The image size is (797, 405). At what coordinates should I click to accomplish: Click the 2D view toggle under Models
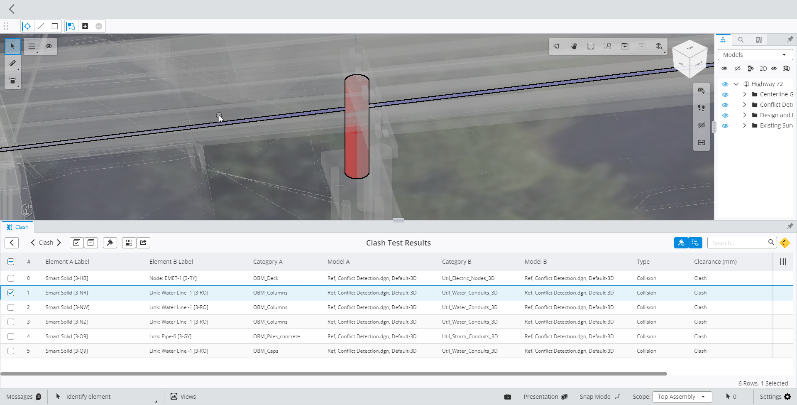coord(763,68)
